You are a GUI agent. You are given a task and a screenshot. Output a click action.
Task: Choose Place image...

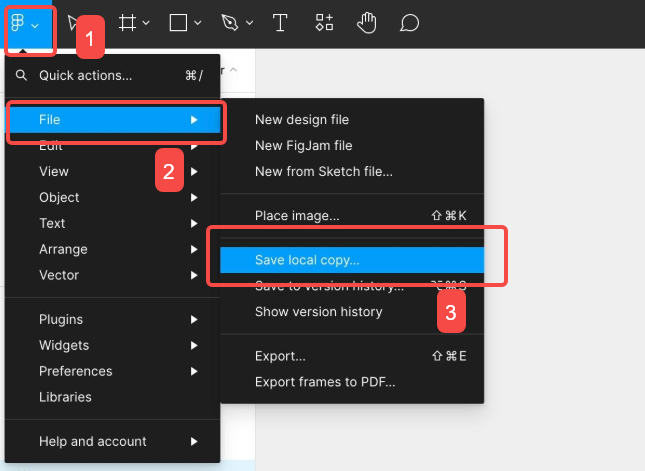tap(352, 216)
